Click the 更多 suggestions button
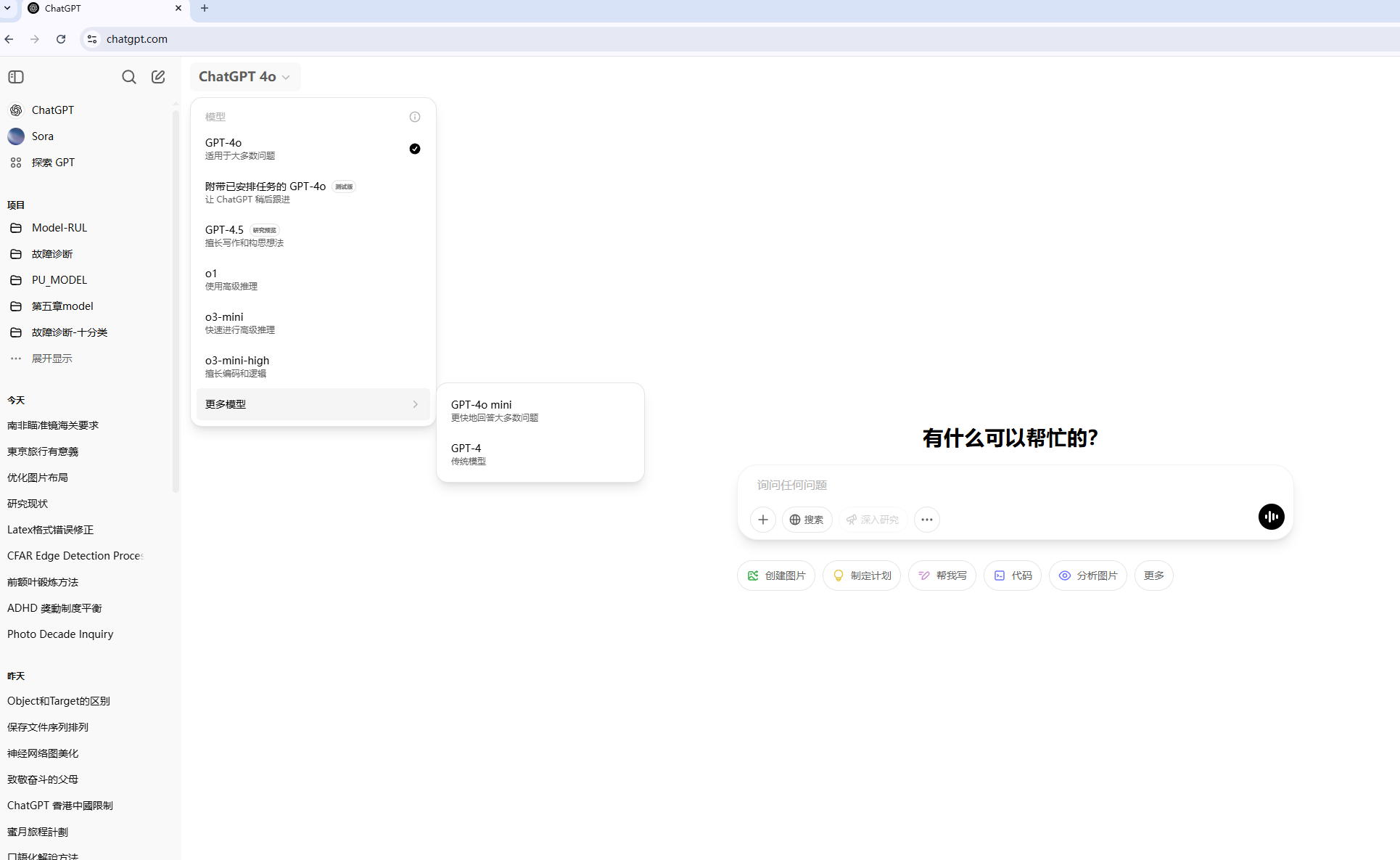The height and width of the screenshot is (860, 1400). (x=1154, y=576)
